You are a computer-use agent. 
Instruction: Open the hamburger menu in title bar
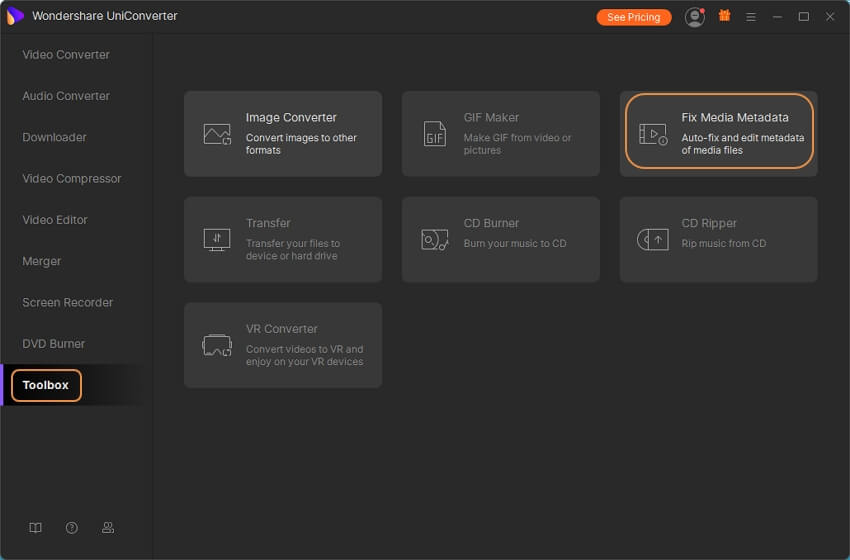751,17
